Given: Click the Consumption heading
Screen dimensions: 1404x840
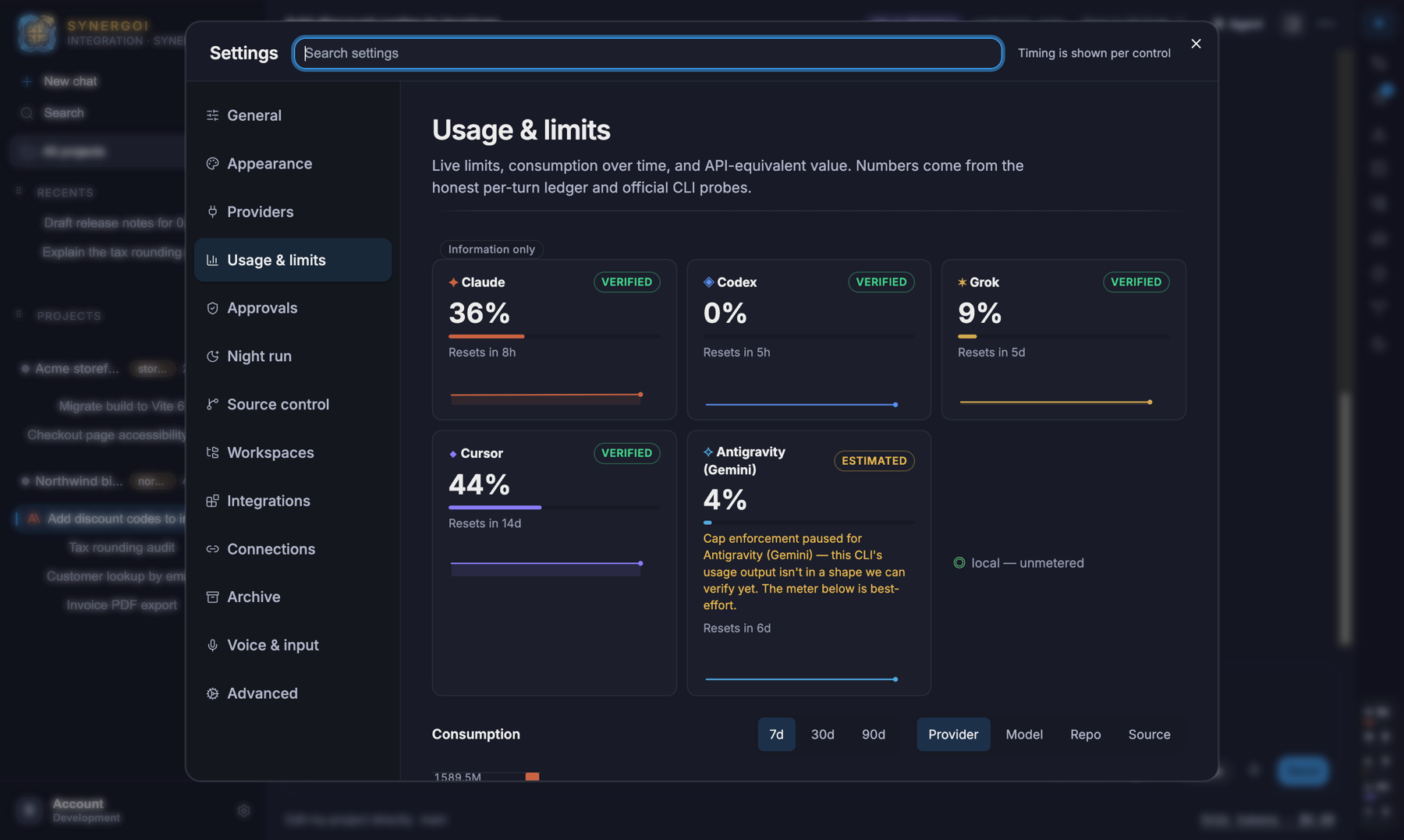Looking at the screenshot, I should [476, 735].
